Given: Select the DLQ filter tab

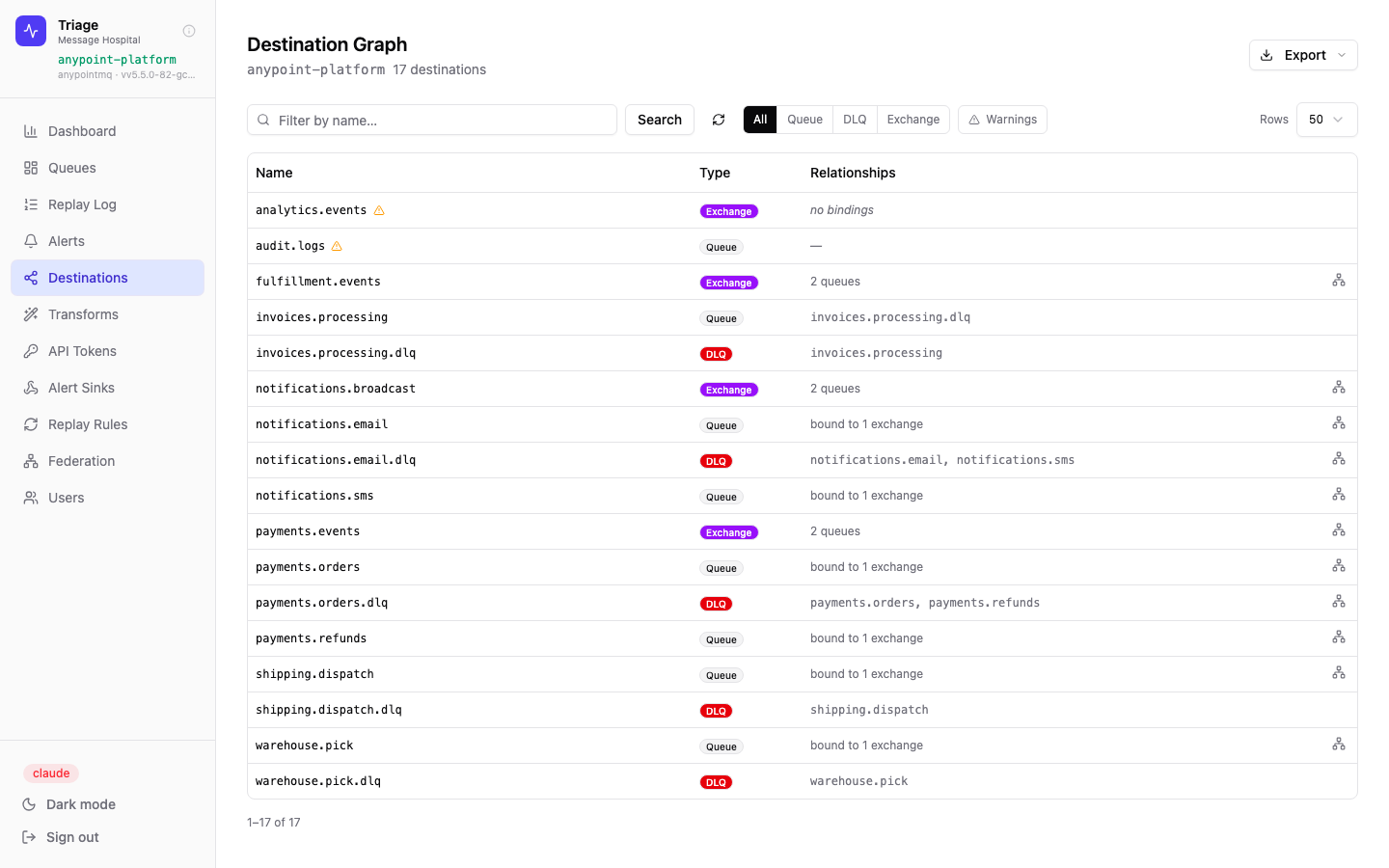Looking at the screenshot, I should tap(855, 120).
